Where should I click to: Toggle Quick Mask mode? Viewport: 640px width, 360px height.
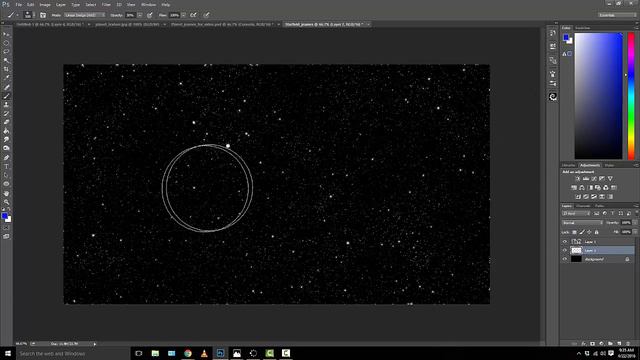click(6, 228)
